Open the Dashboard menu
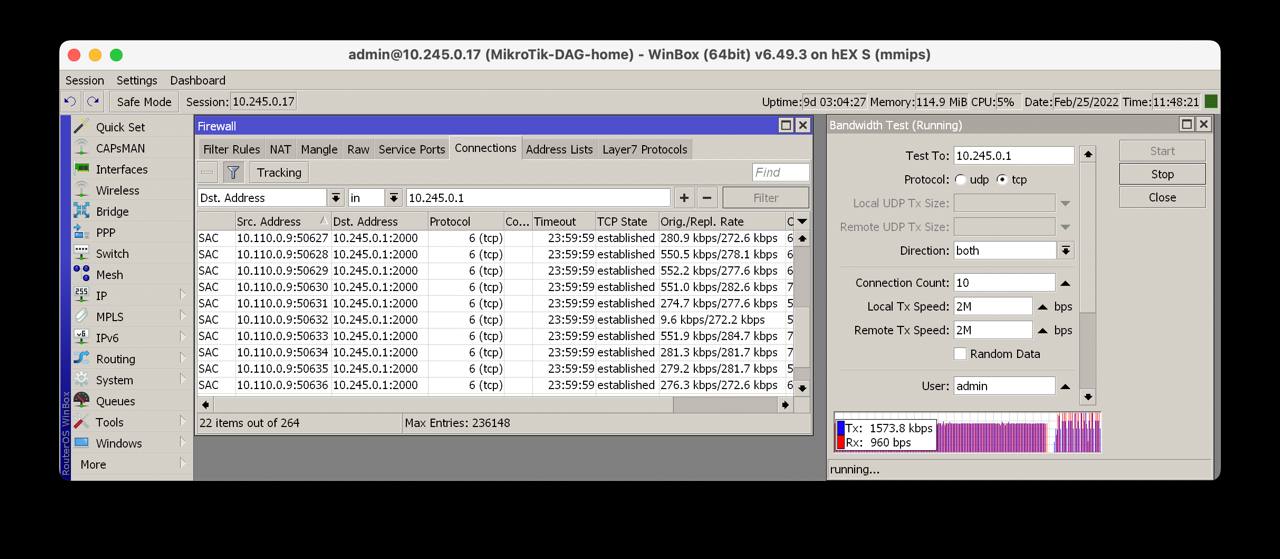Screen dimensions: 1280x559 (198, 80)
